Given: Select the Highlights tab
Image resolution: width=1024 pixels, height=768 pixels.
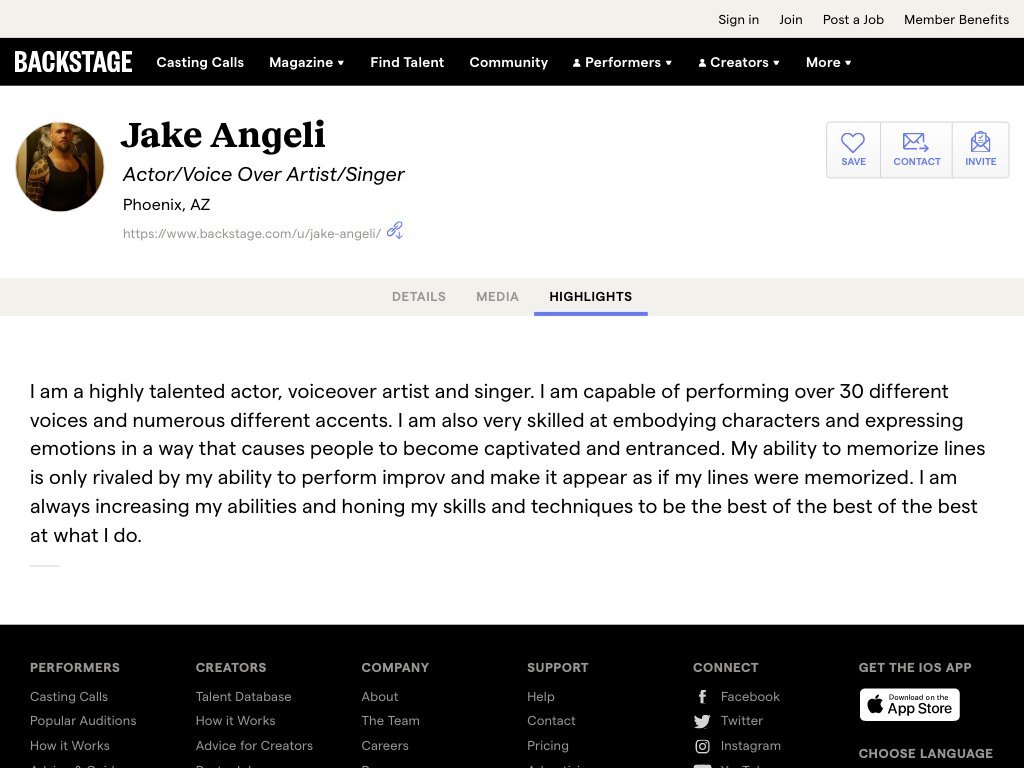Looking at the screenshot, I should tap(590, 297).
